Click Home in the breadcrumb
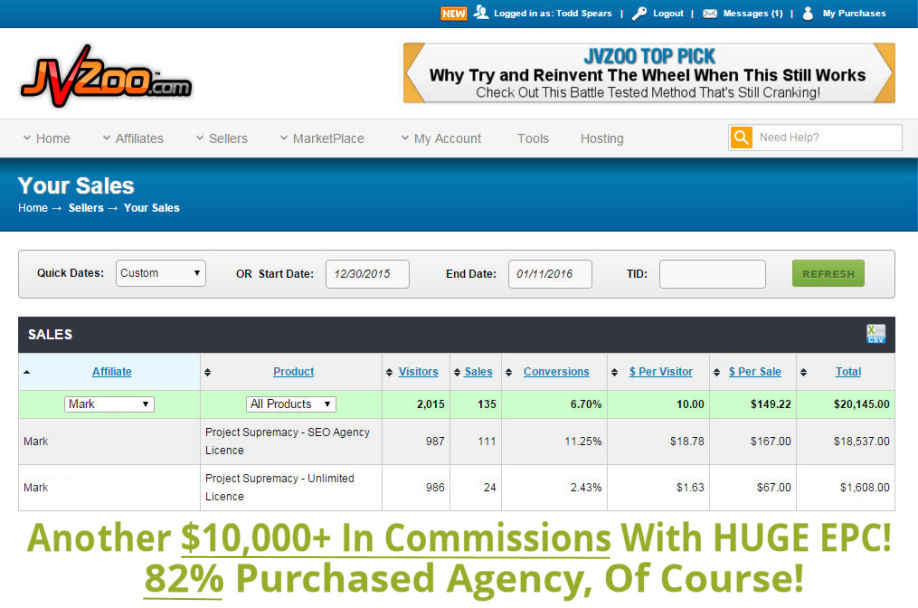Screen dimensions: 918x608 tap(33, 208)
